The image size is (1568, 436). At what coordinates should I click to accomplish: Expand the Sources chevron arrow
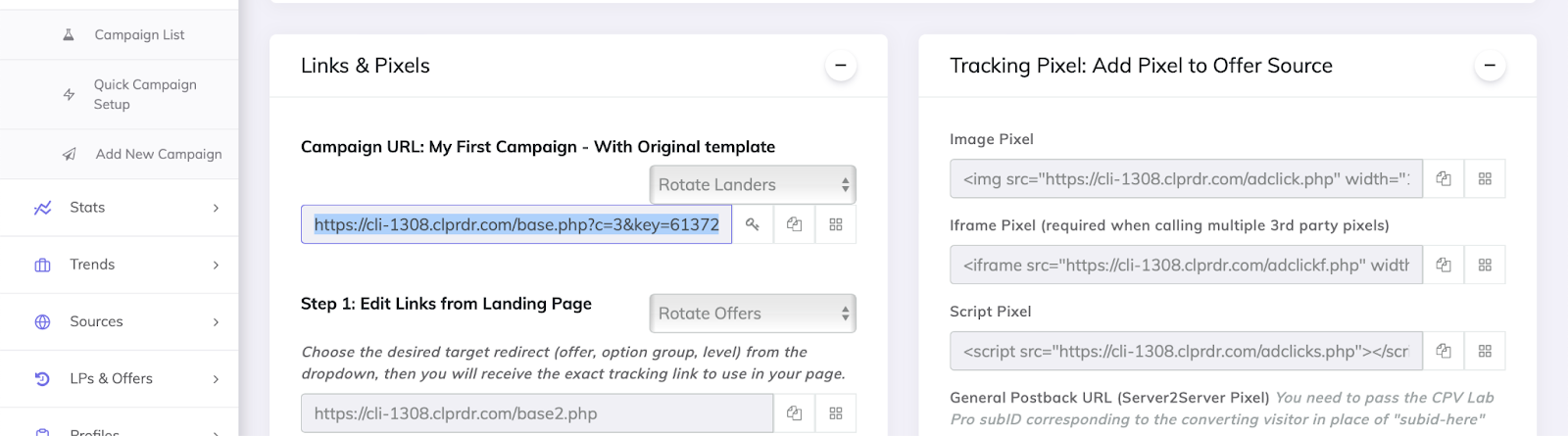tap(216, 321)
